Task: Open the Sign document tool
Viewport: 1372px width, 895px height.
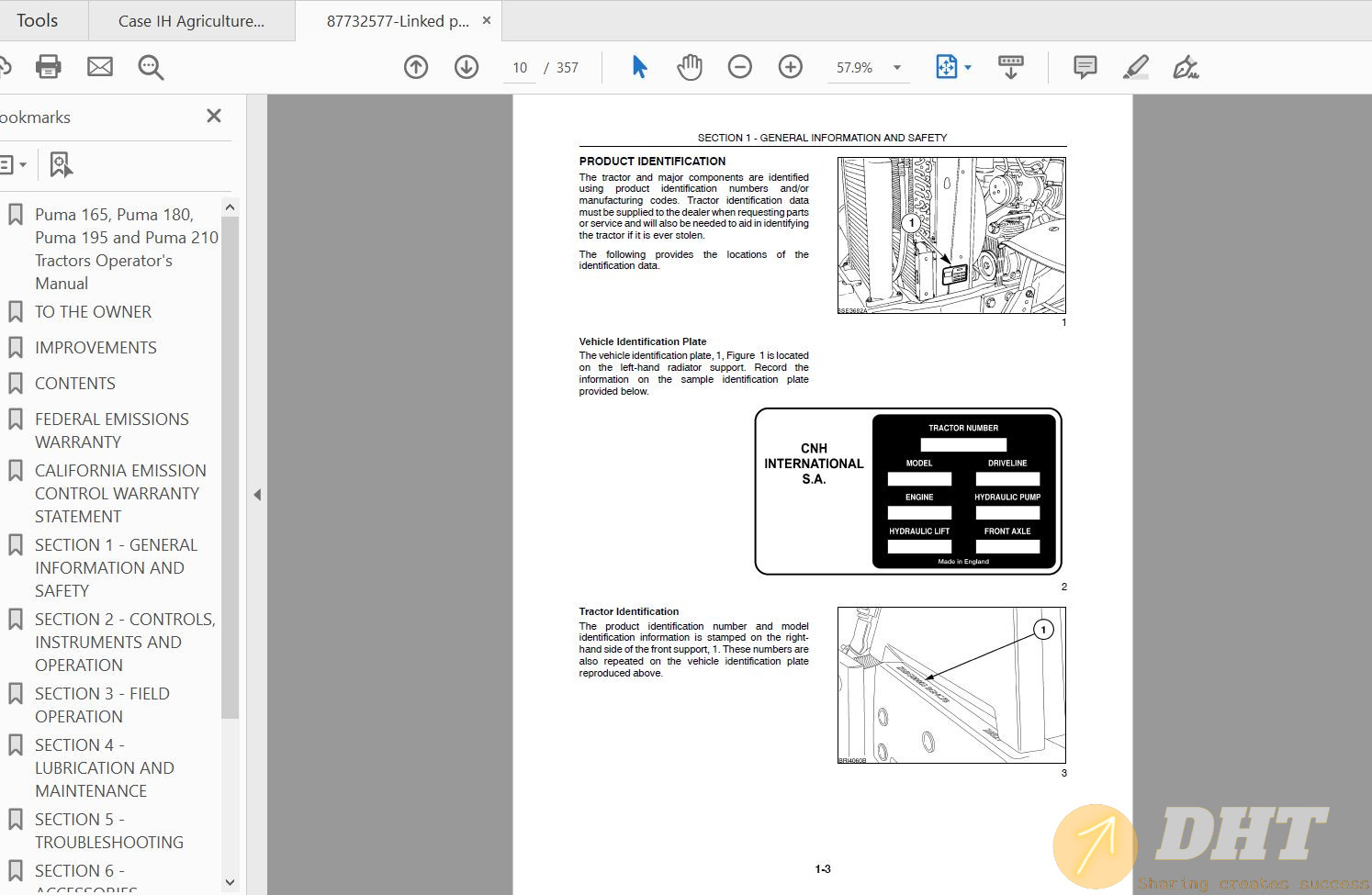Action: tap(1185, 67)
